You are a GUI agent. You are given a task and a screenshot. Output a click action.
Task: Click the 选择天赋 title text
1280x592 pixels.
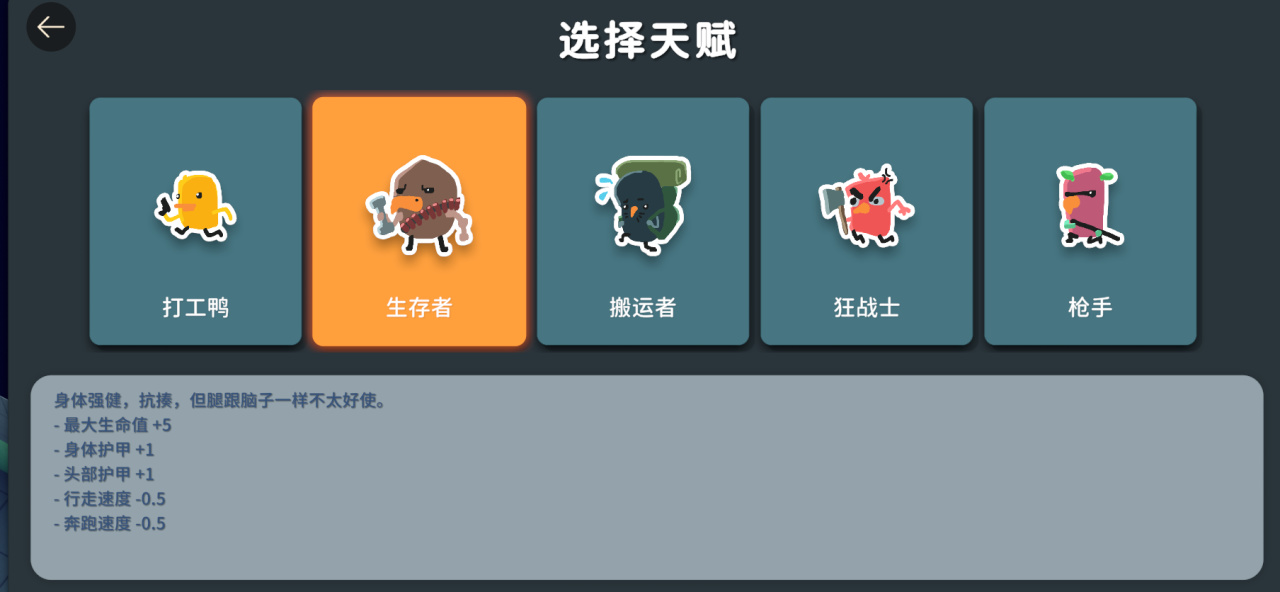click(648, 42)
